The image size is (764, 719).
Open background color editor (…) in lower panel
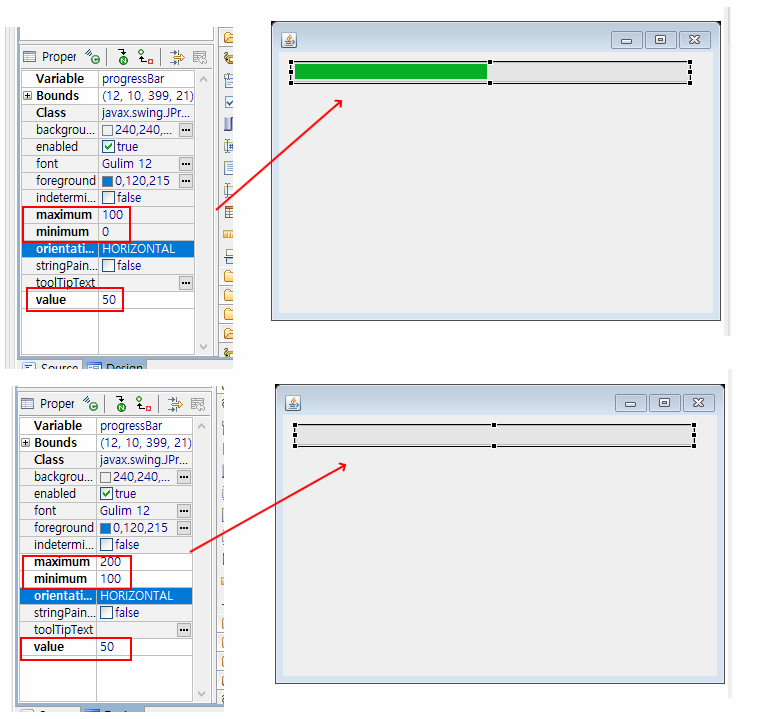click(x=184, y=477)
